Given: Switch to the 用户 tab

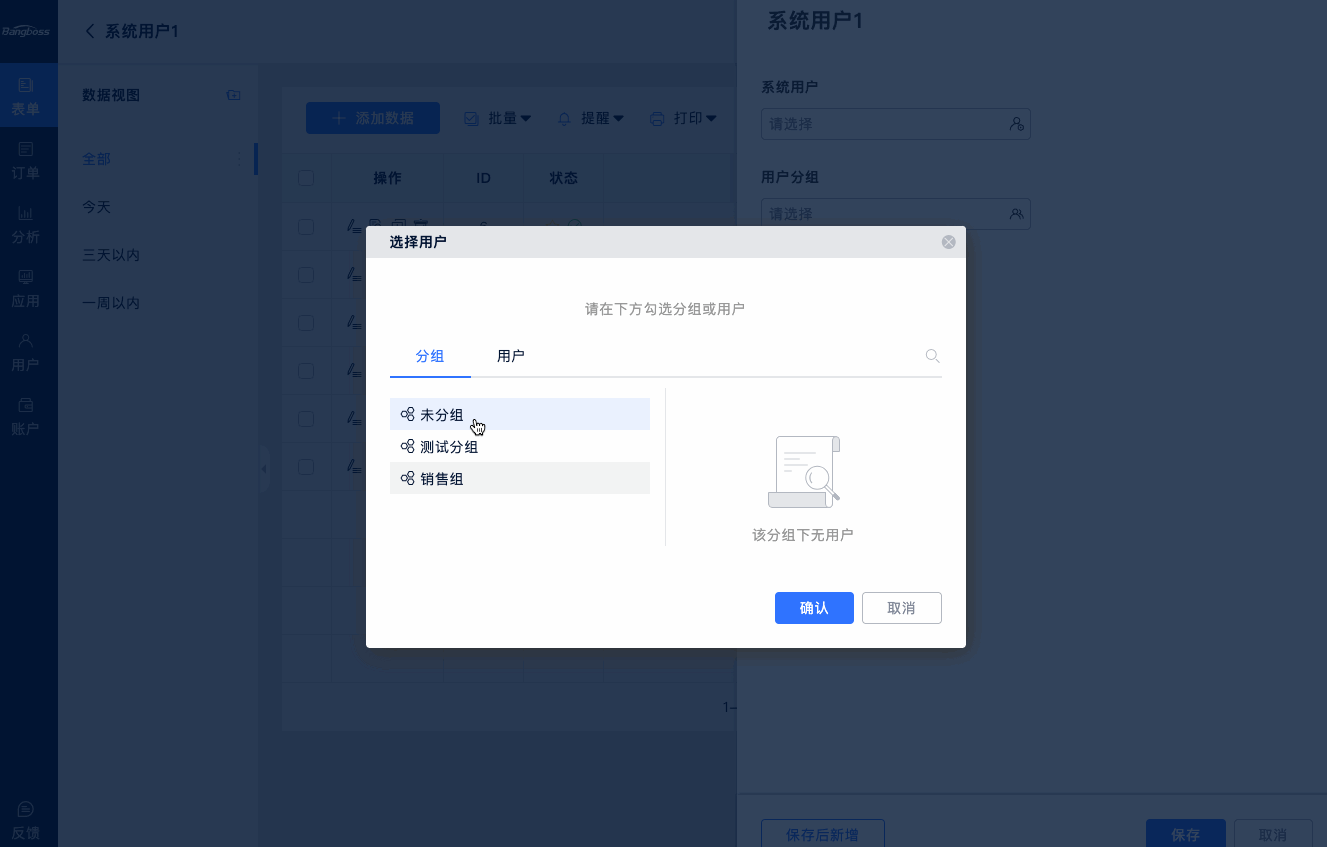Looking at the screenshot, I should coord(510,356).
